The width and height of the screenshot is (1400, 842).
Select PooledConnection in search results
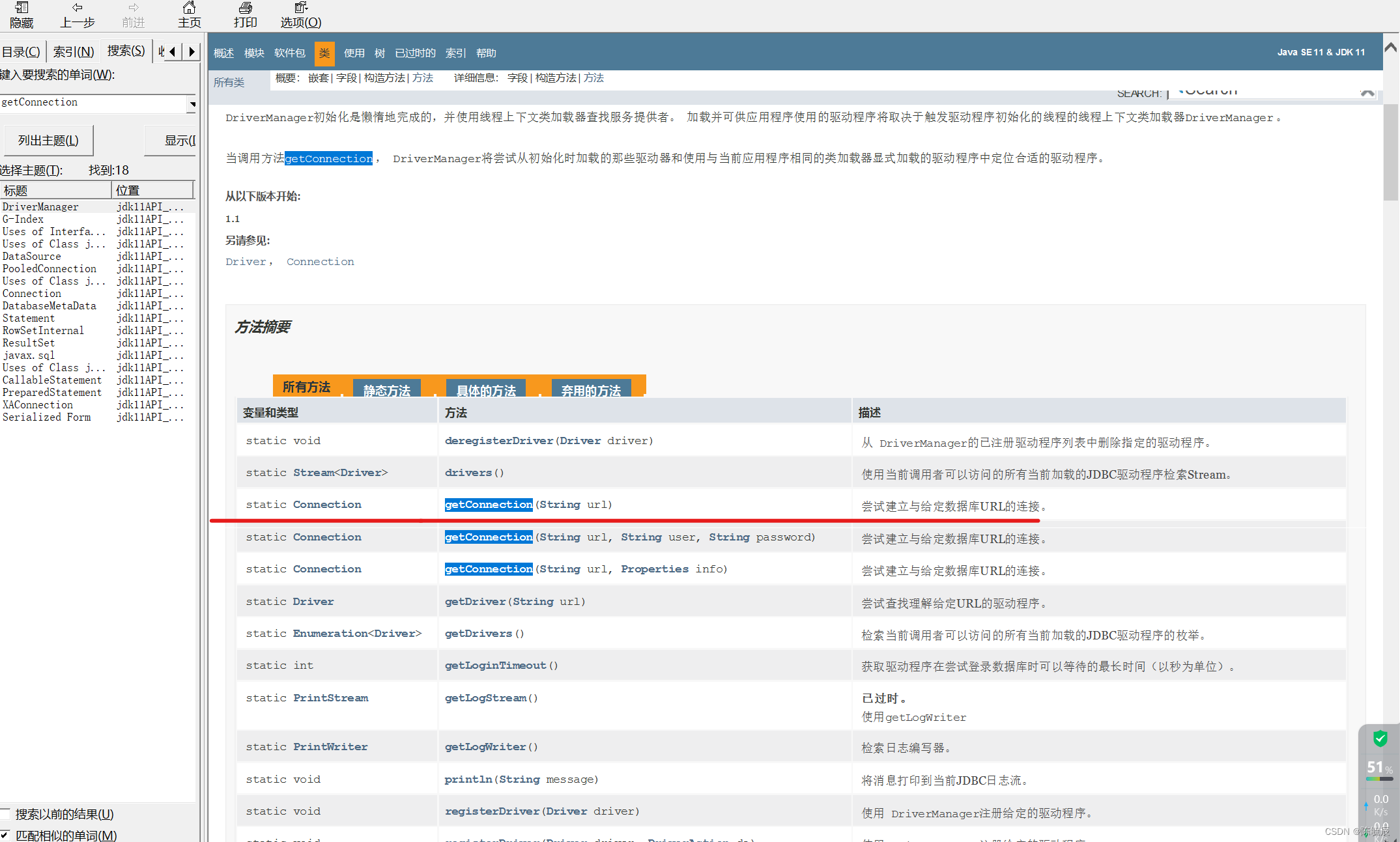point(50,268)
